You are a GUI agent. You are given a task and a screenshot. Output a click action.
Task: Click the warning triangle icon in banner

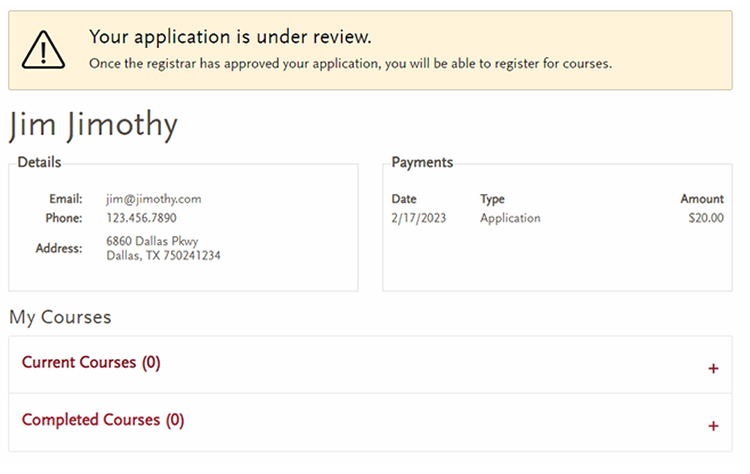(x=44, y=50)
